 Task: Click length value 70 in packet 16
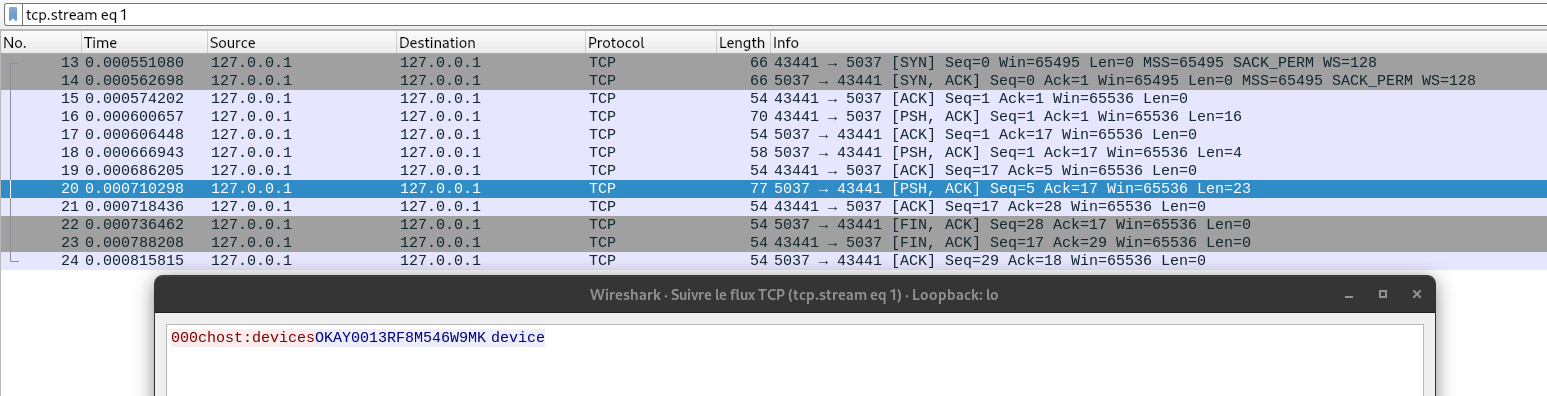click(758, 116)
